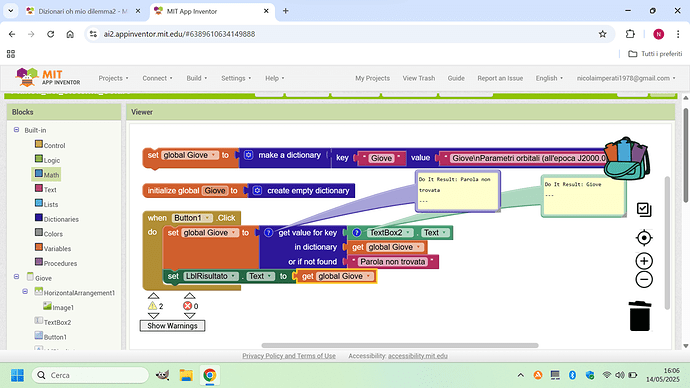The image size is (690, 388).
Task: Go to the next error with the down arrow
Action: [x=190, y=316]
